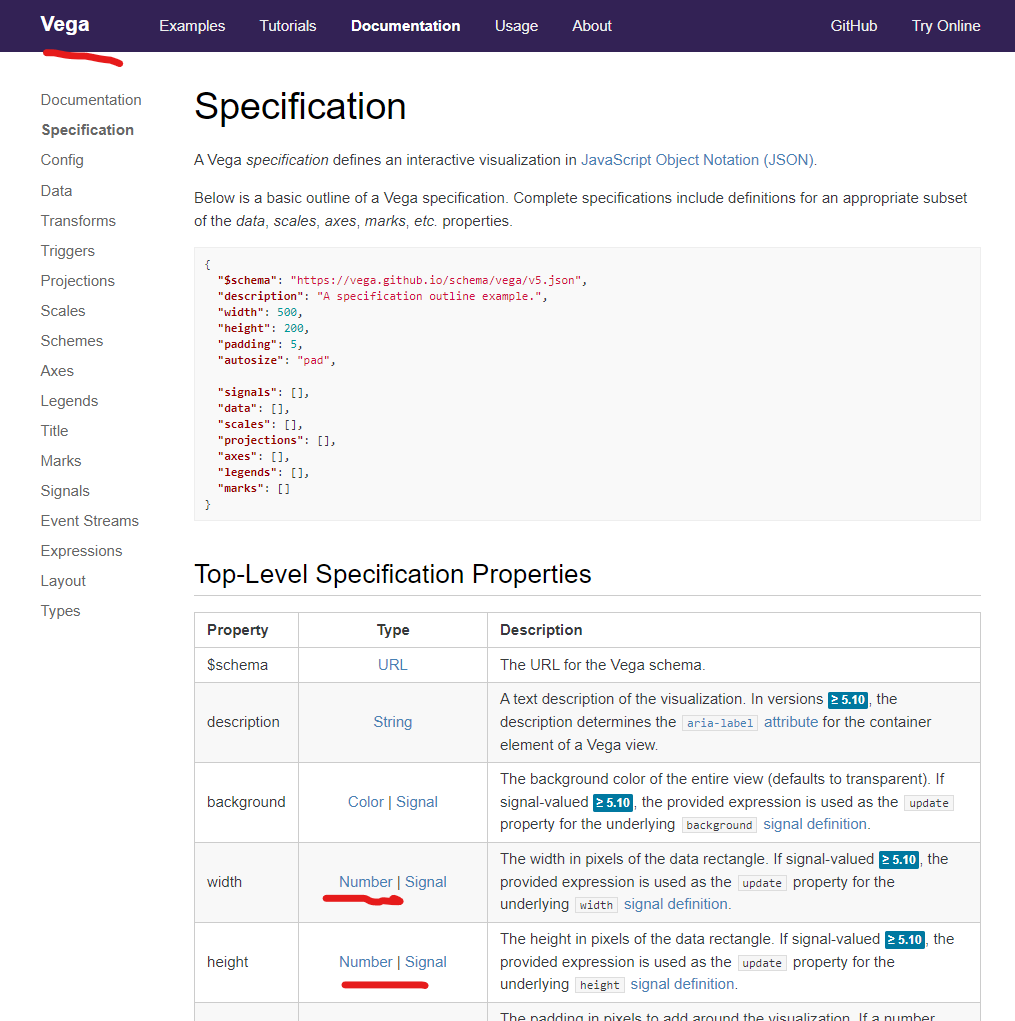The image size is (1015, 1021).
Task: Select Documentation in the top menu
Action: pyautogui.click(x=405, y=26)
